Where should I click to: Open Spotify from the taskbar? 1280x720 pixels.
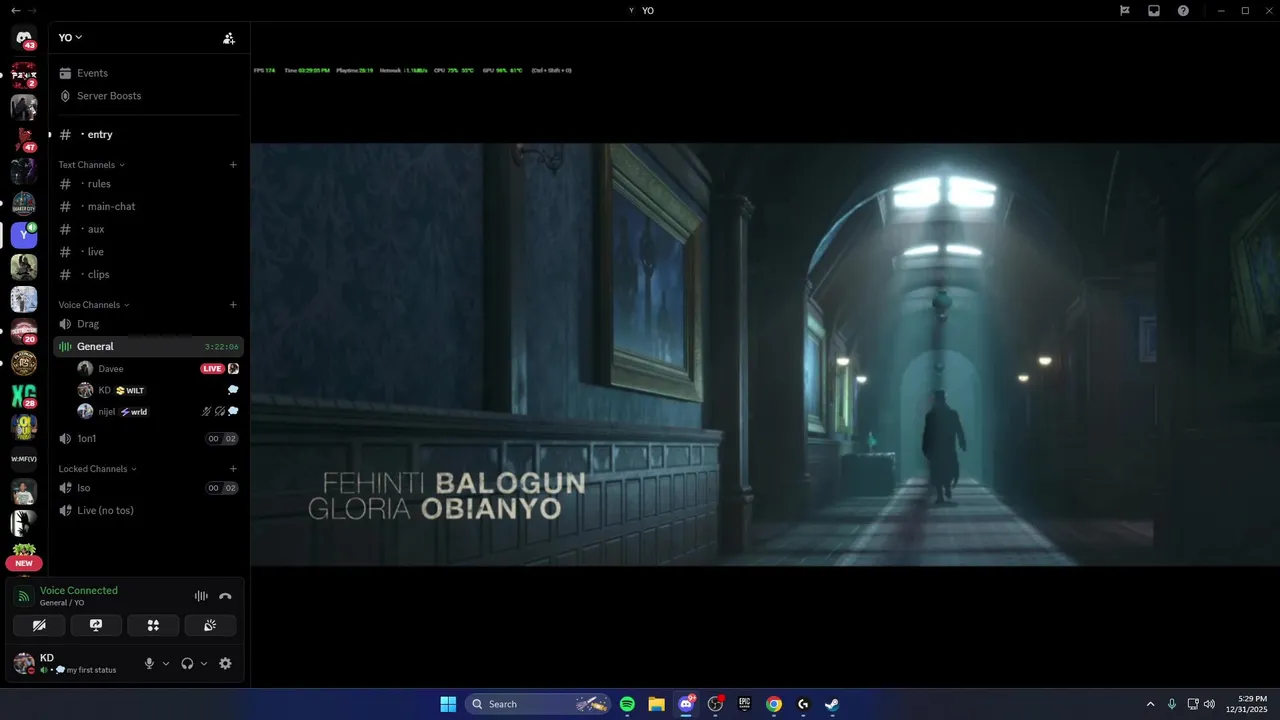click(x=627, y=704)
